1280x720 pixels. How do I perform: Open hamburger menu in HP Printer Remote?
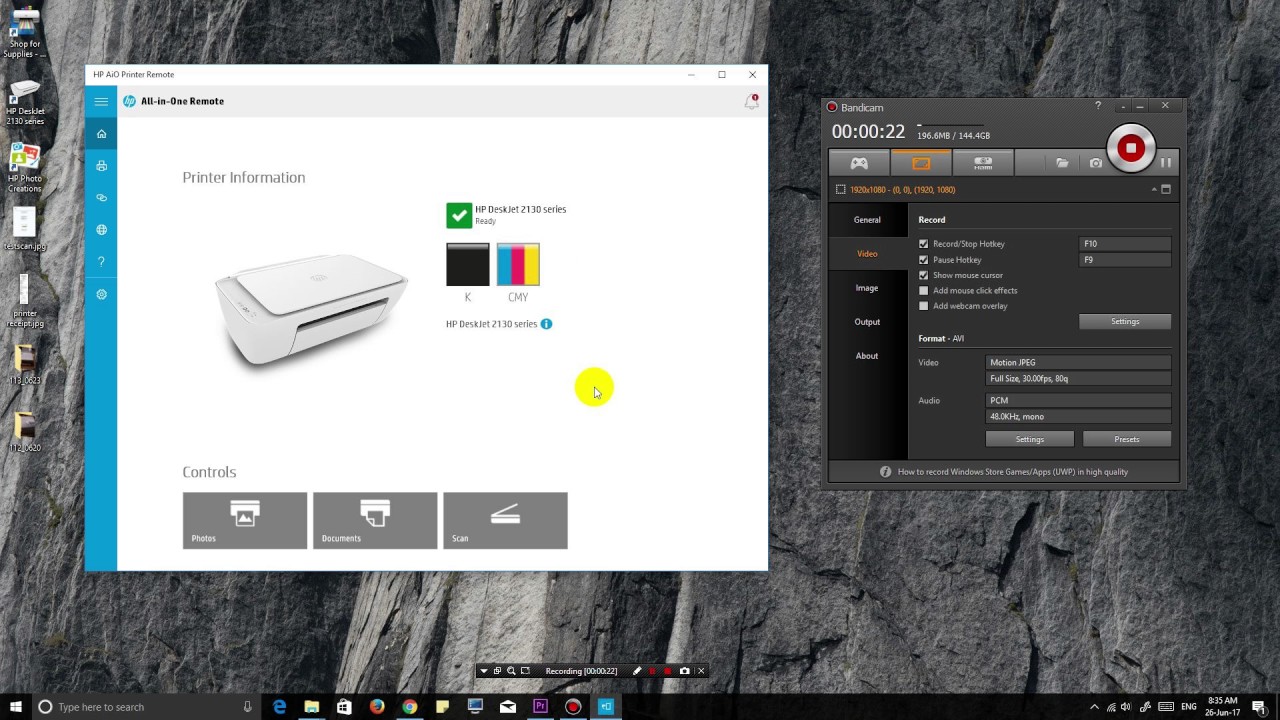[101, 101]
